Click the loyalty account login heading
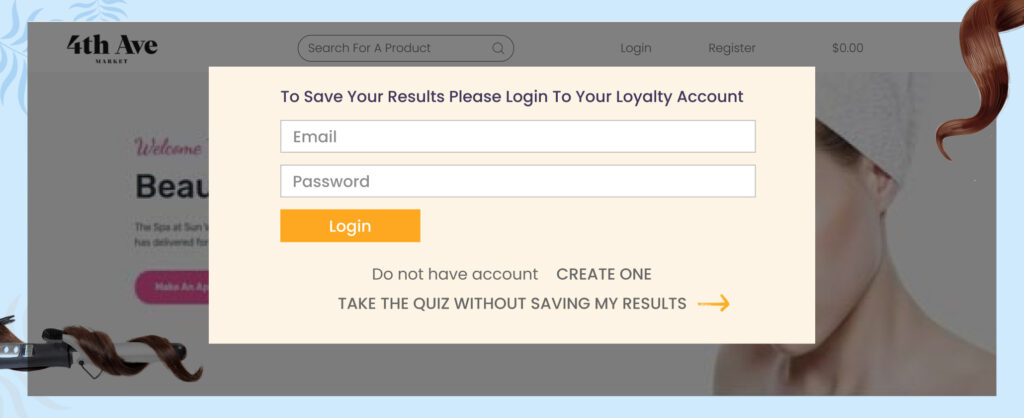This screenshot has height=418, width=1024. click(x=512, y=97)
